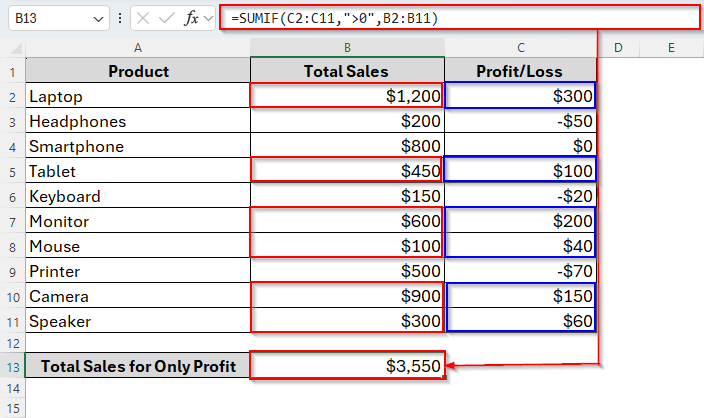Select column C header
704x418 pixels.
click(x=521, y=47)
